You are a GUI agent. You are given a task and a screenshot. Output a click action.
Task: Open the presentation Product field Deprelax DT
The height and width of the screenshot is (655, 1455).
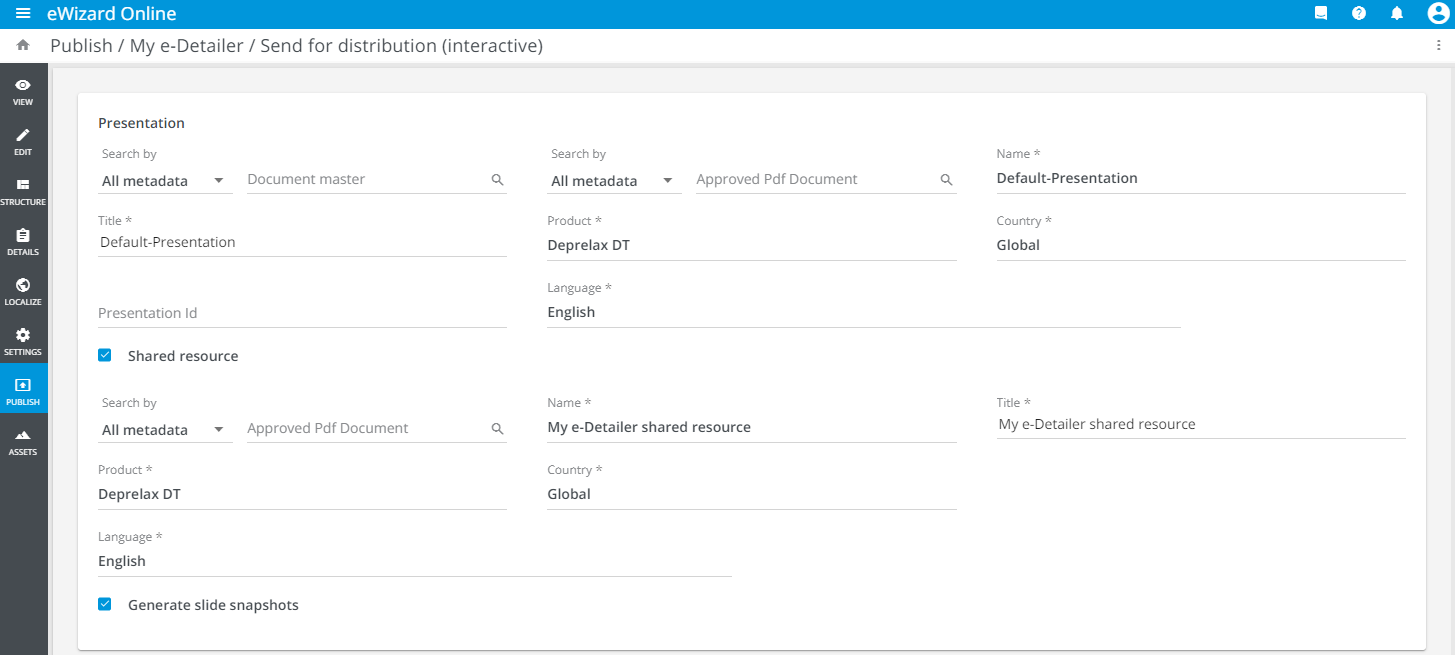(750, 245)
